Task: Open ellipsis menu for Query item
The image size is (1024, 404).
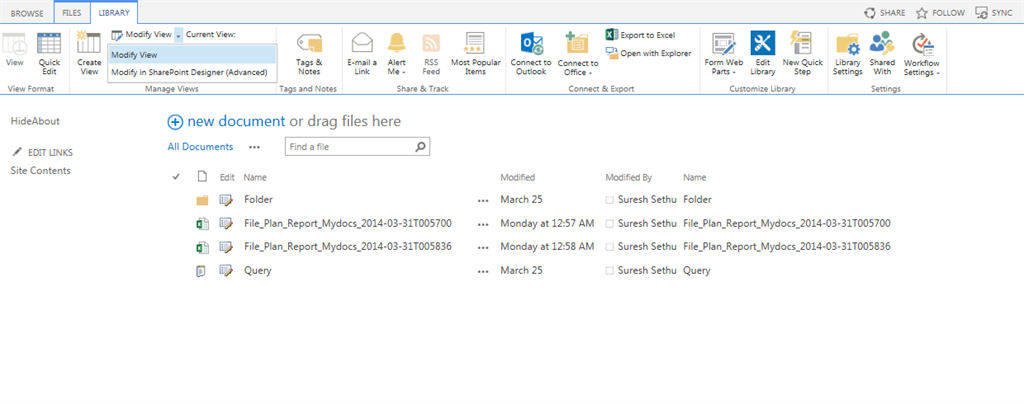Action: (x=484, y=271)
